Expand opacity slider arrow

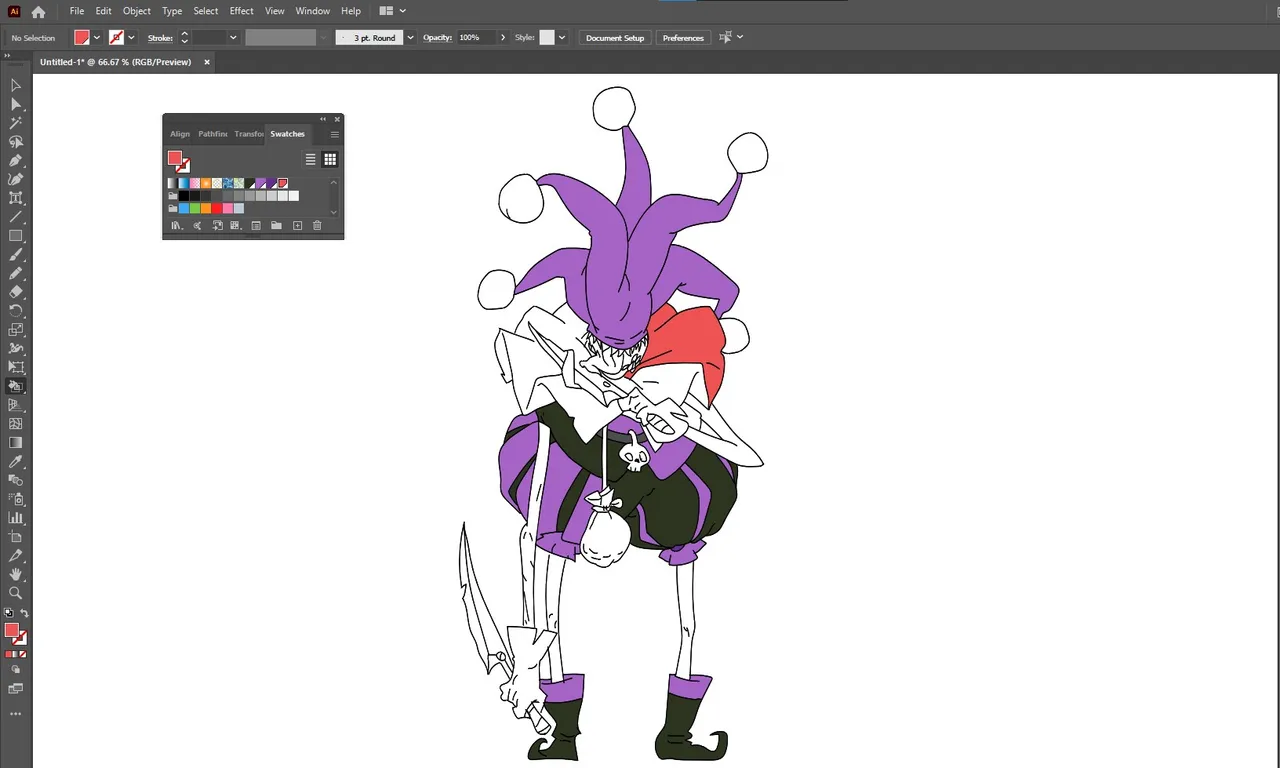click(x=503, y=38)
